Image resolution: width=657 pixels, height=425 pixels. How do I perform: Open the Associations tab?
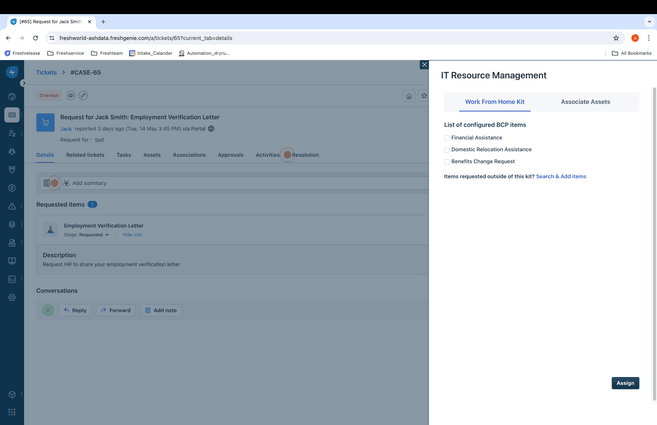(189, 155)
